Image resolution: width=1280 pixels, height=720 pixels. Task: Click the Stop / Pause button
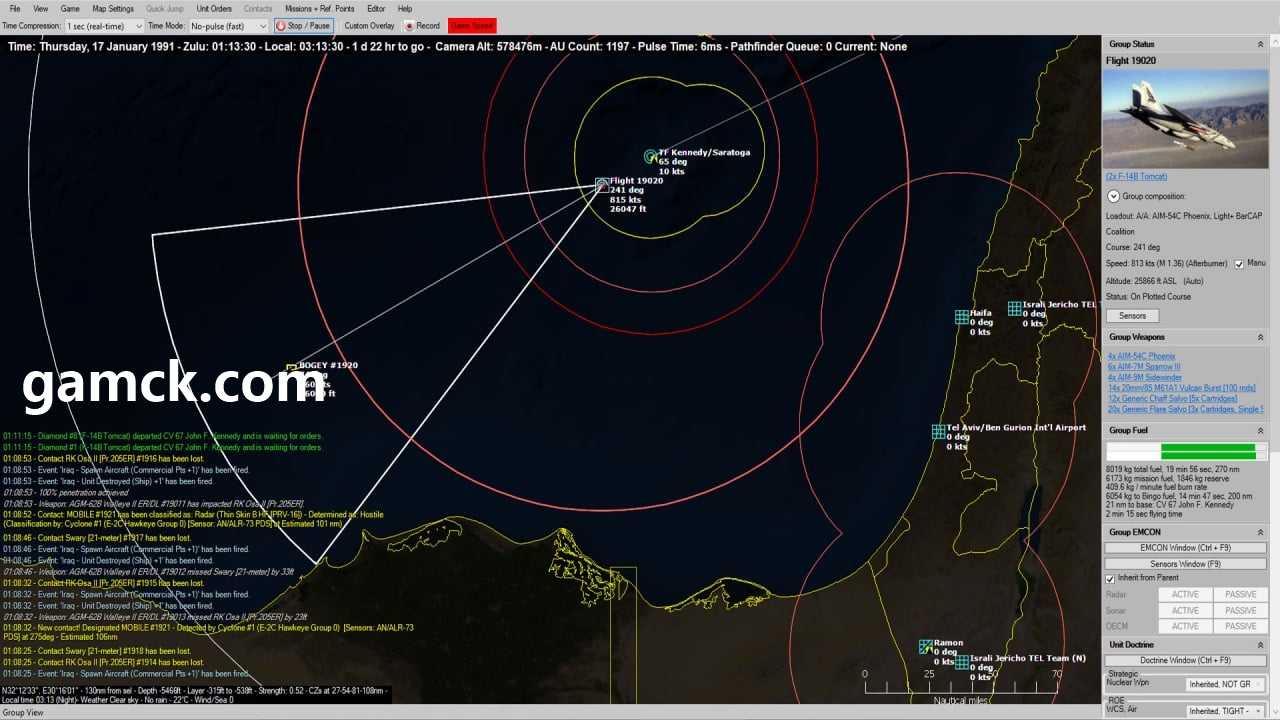pos(303,26)
